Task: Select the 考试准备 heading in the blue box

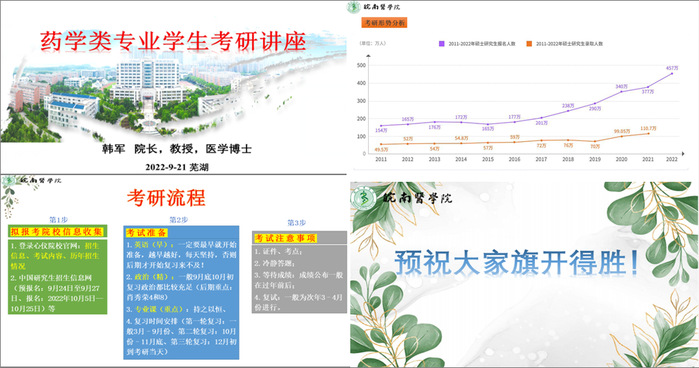Action: [x=146, y=232]
